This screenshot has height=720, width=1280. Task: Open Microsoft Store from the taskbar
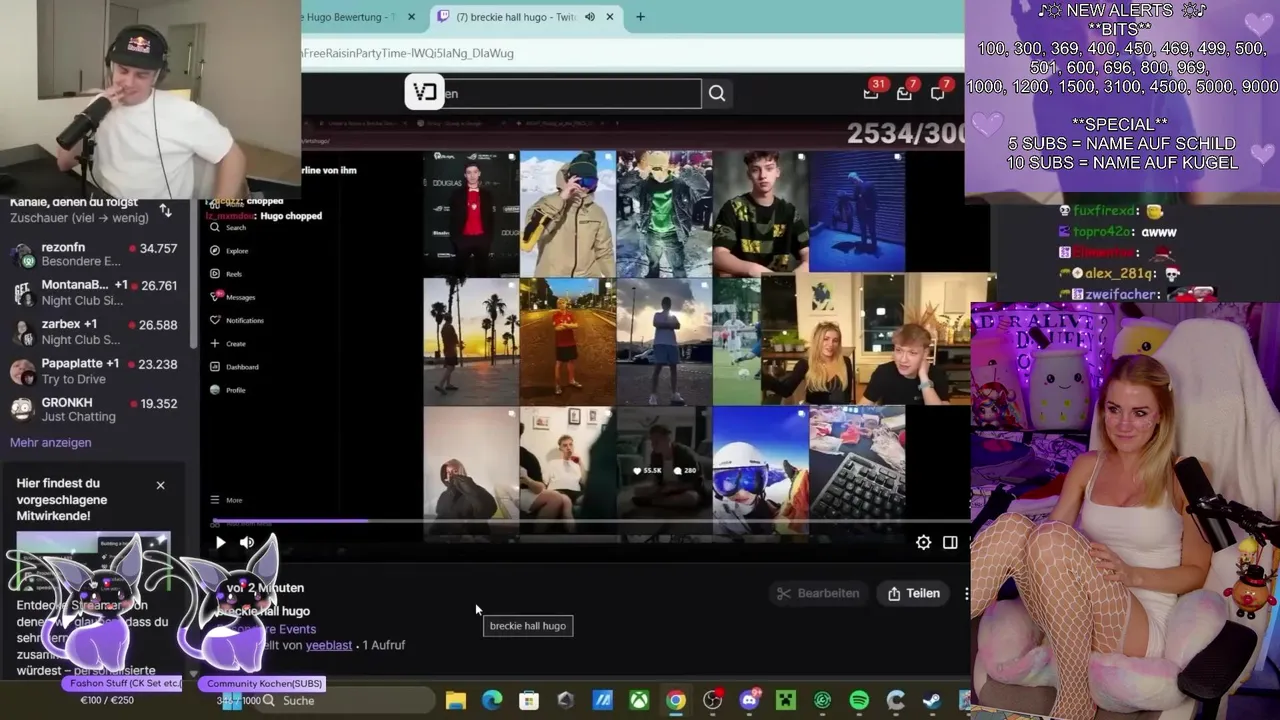529,701
